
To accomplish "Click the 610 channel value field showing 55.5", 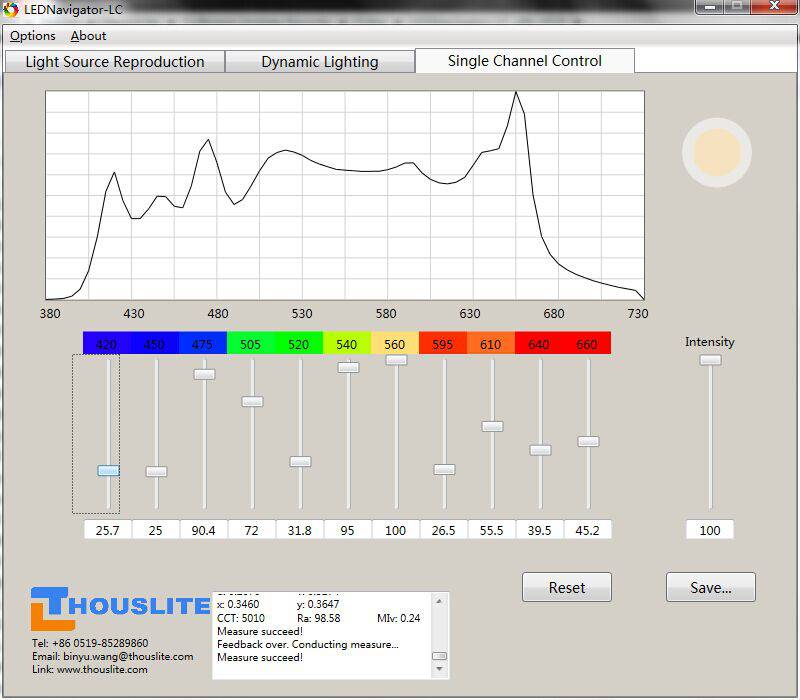I will coord(491,530).
